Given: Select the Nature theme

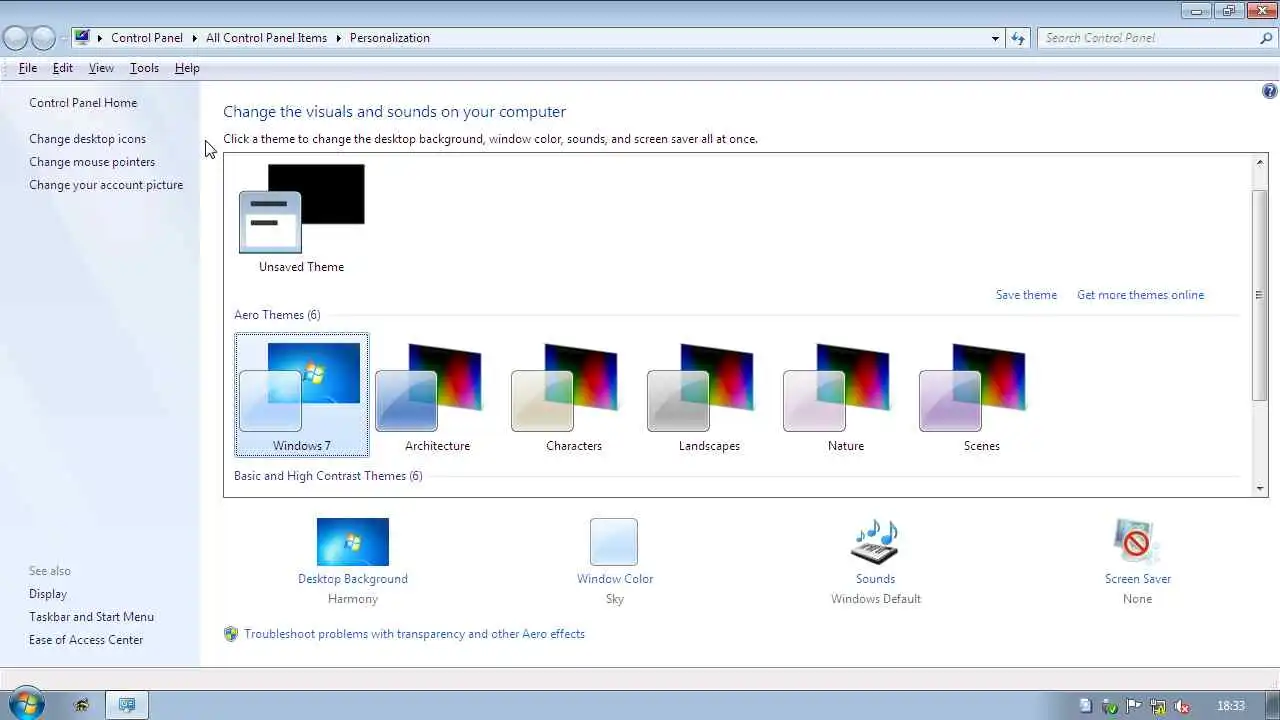Looking at the screenshot, I should coord(845,395).
